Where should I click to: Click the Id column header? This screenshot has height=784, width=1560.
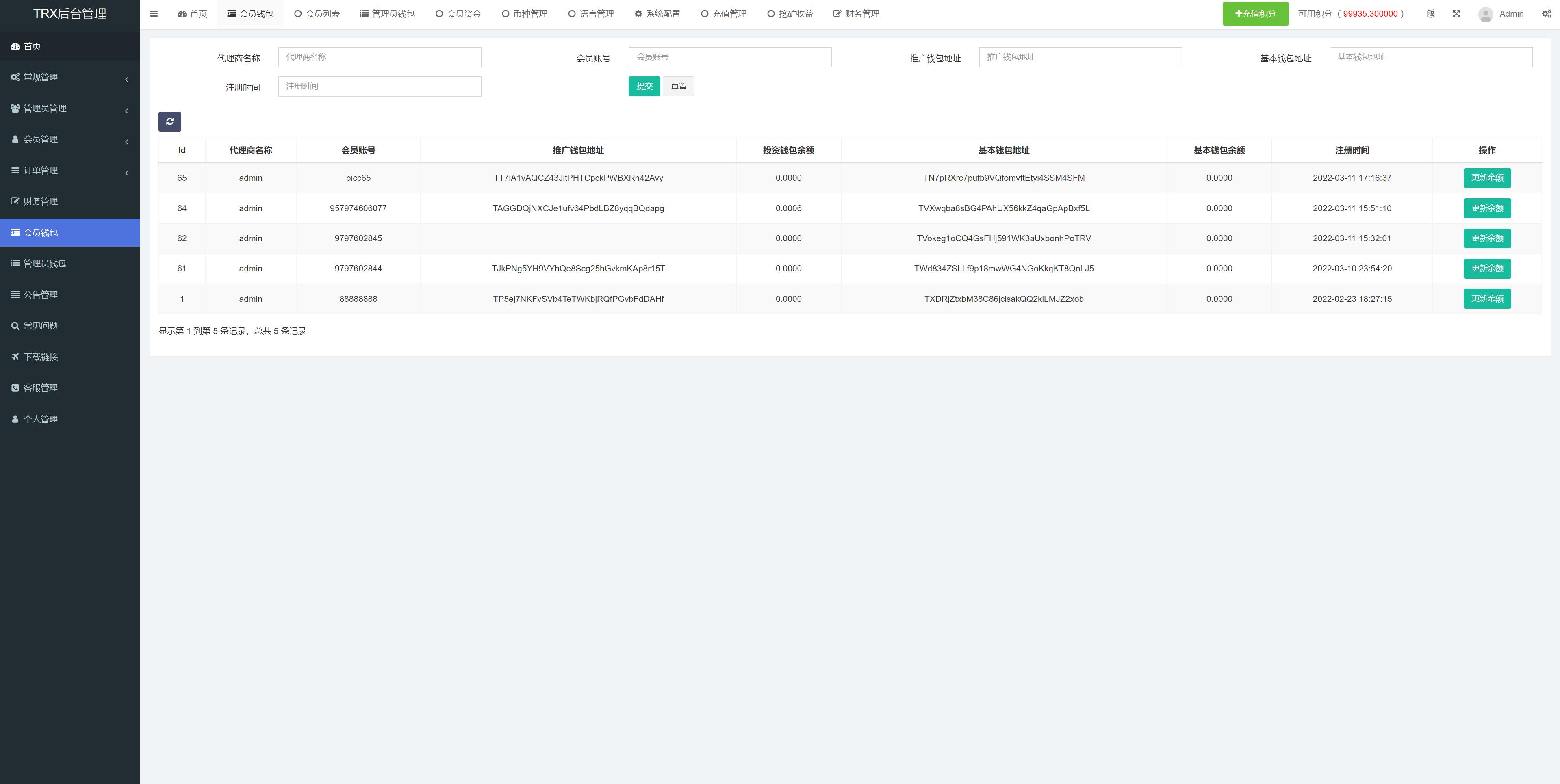coord(182,150)
